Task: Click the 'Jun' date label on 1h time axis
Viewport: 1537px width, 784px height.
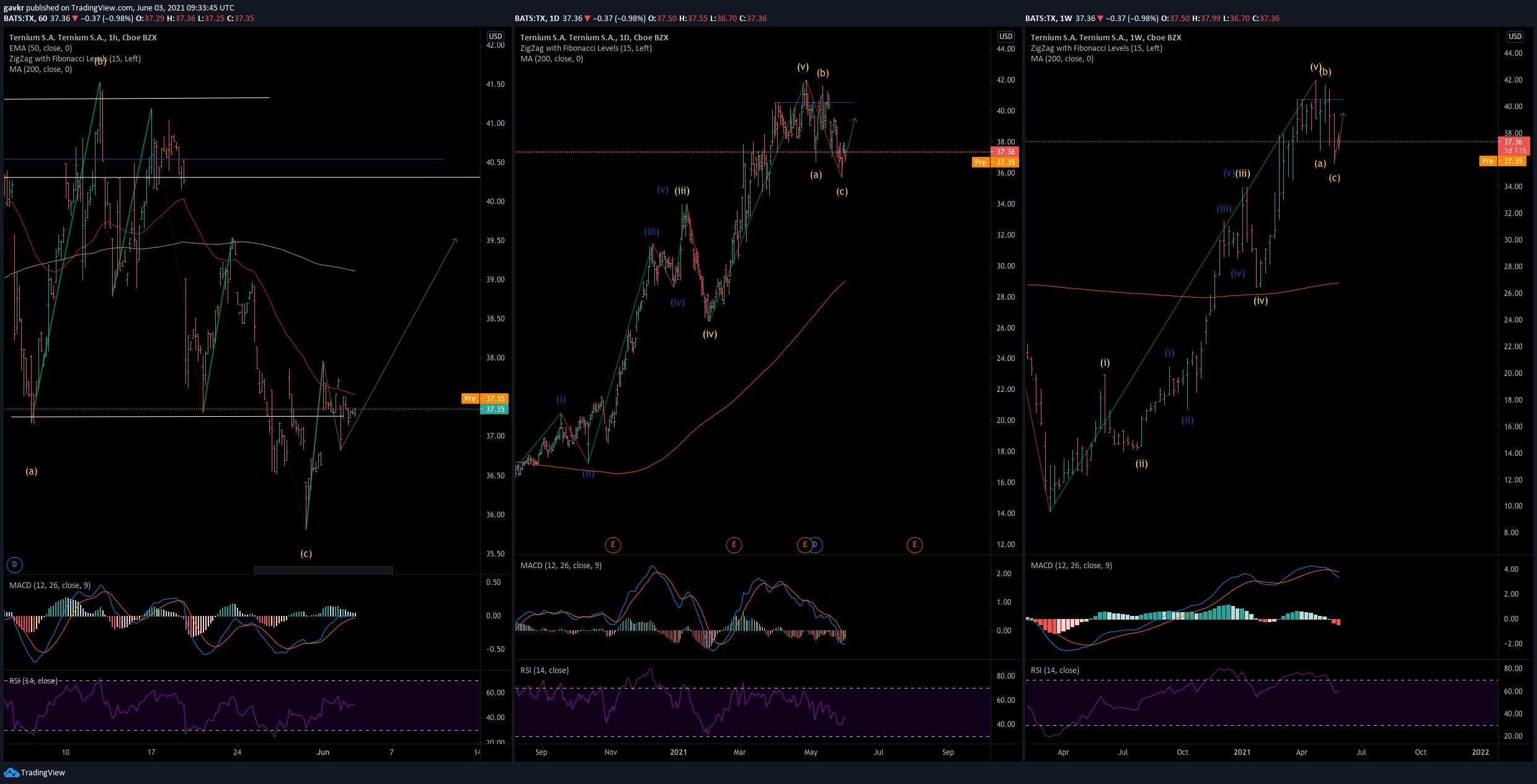Action: tap(323, 752)
